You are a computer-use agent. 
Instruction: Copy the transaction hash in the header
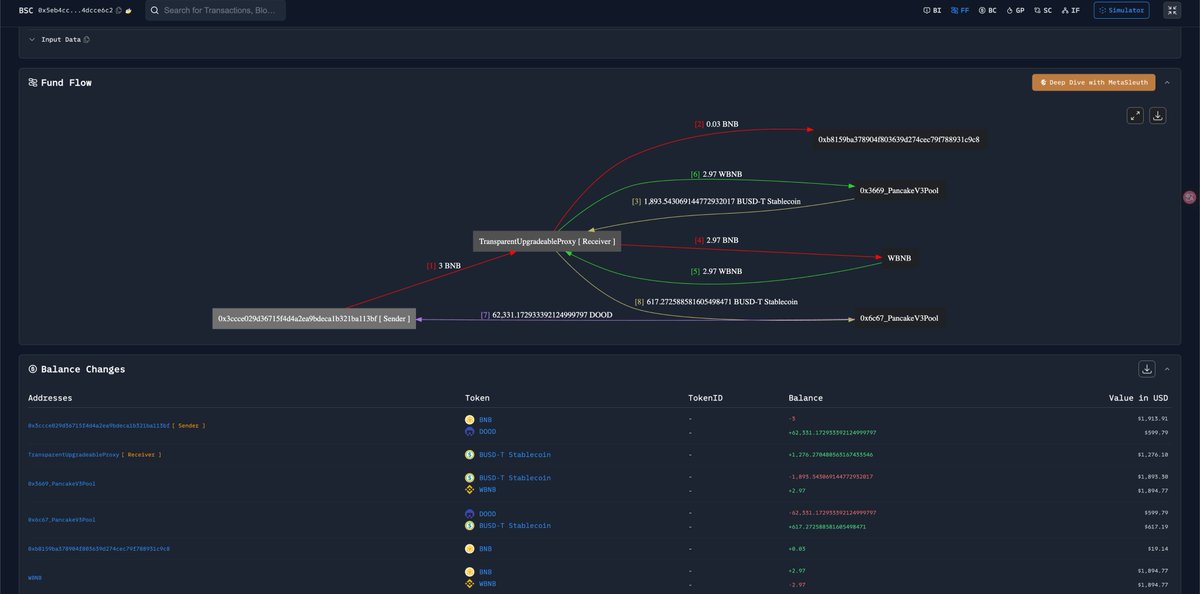[x=119, y=10]
